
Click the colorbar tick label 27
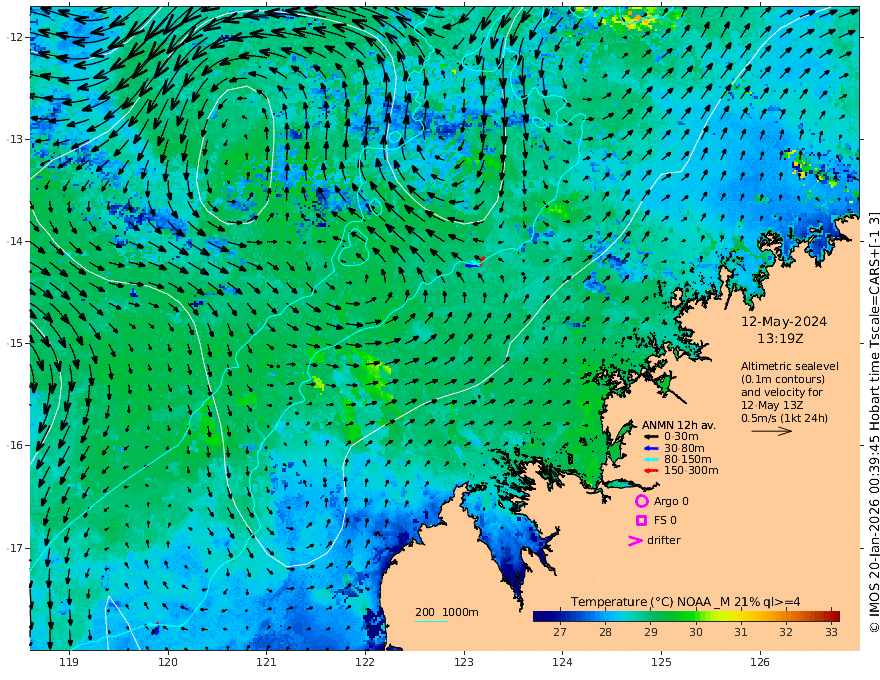pos(560,632)
